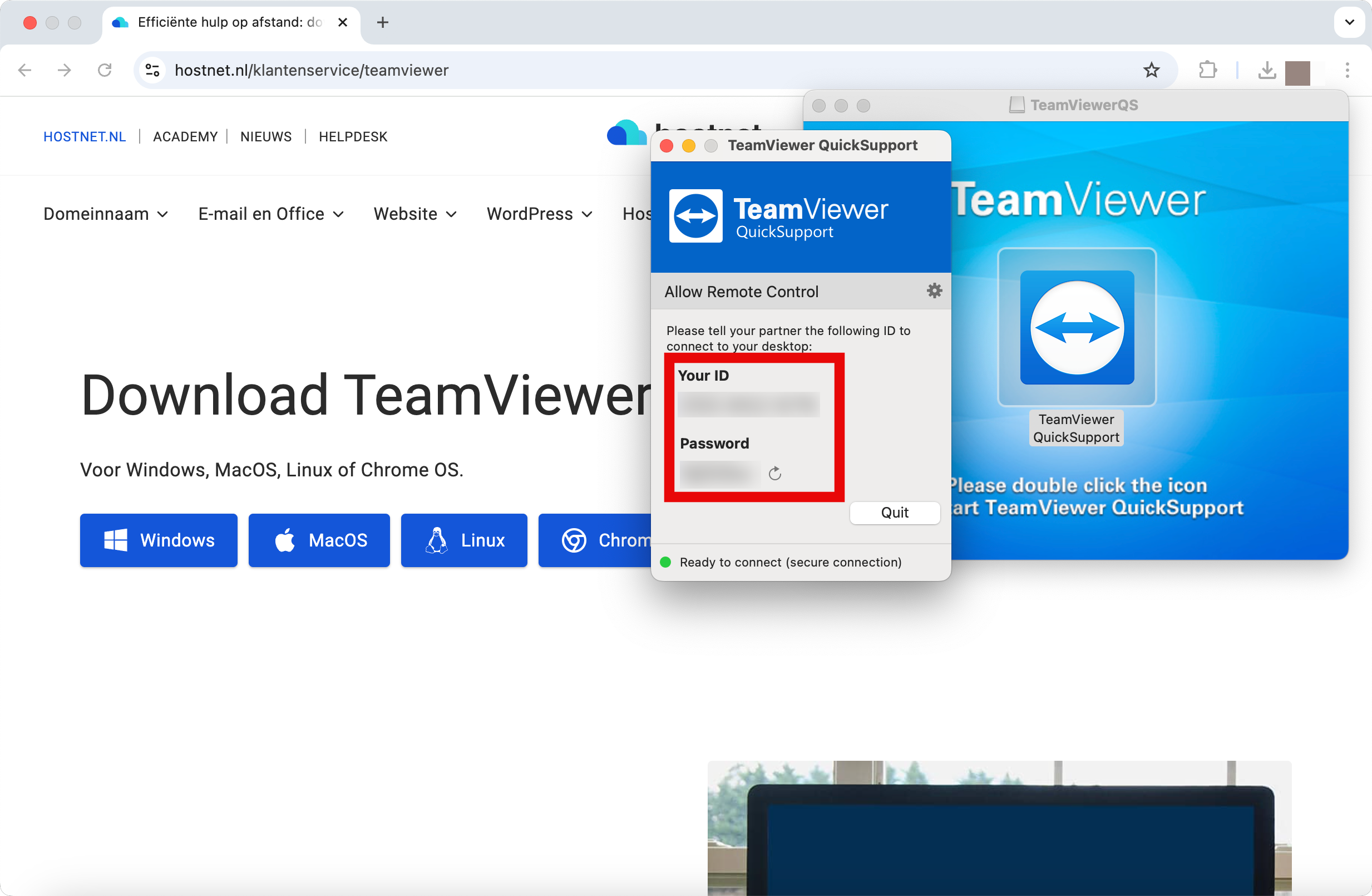1372x896 pixels.
Task: Go to HOSTNET.NL top link
Action: point(85,137)
